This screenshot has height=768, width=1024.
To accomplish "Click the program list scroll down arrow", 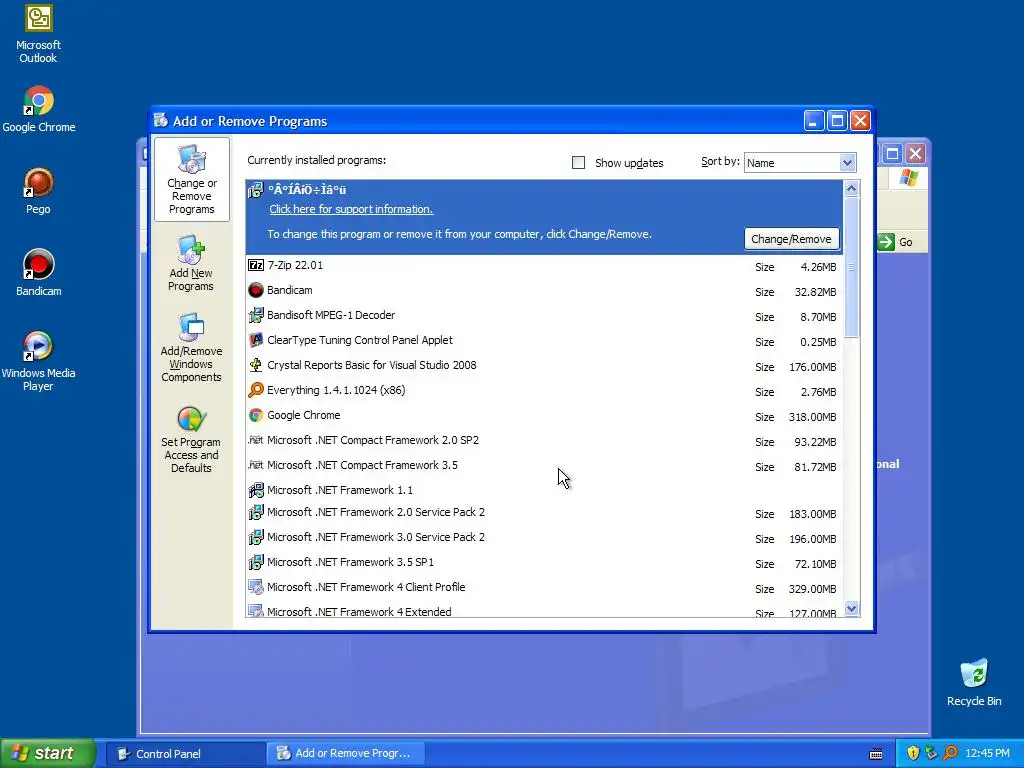I will pyautogui.click(x=851, y=609).
